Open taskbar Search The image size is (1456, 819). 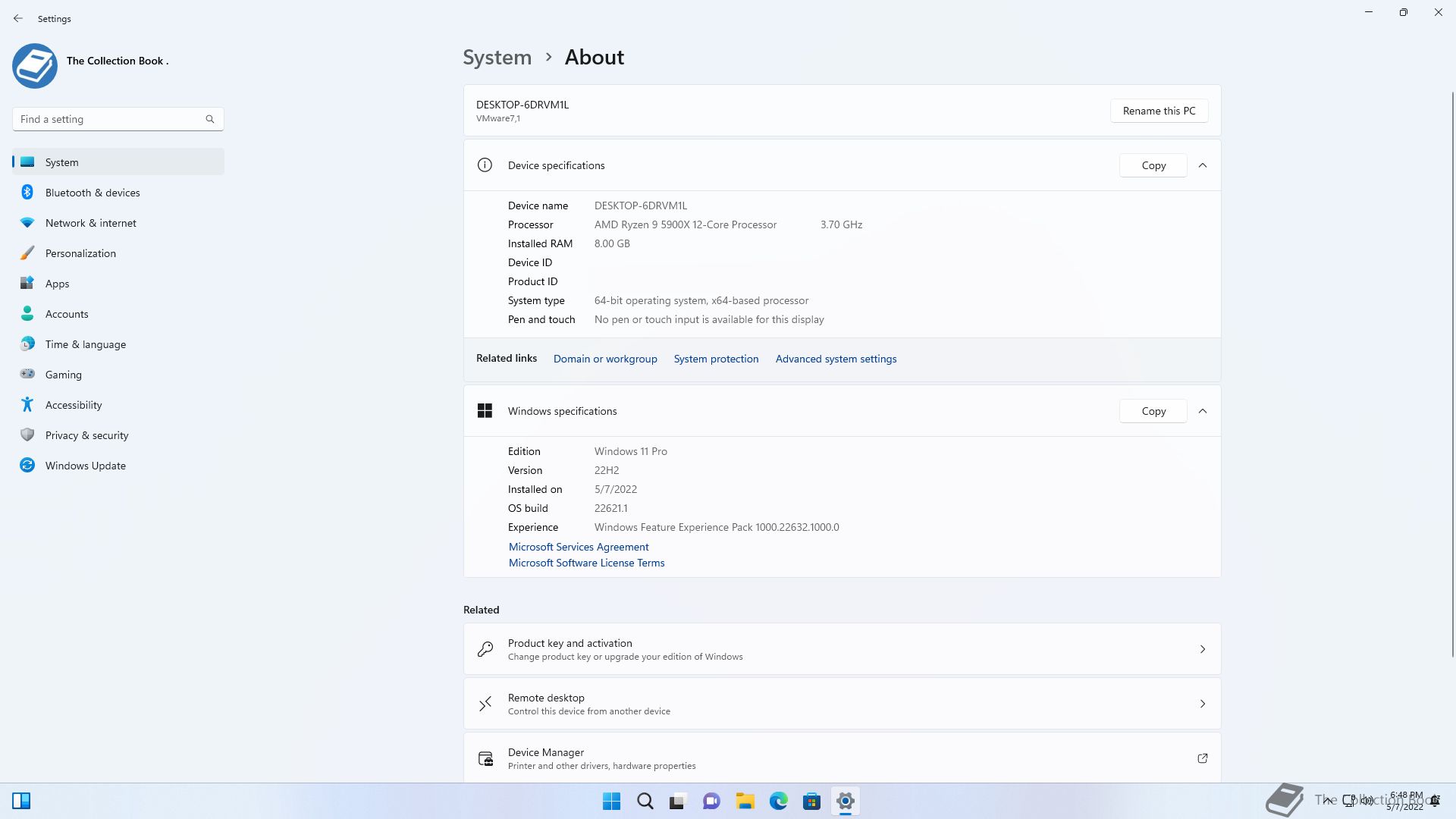click(x=645, y=801)
